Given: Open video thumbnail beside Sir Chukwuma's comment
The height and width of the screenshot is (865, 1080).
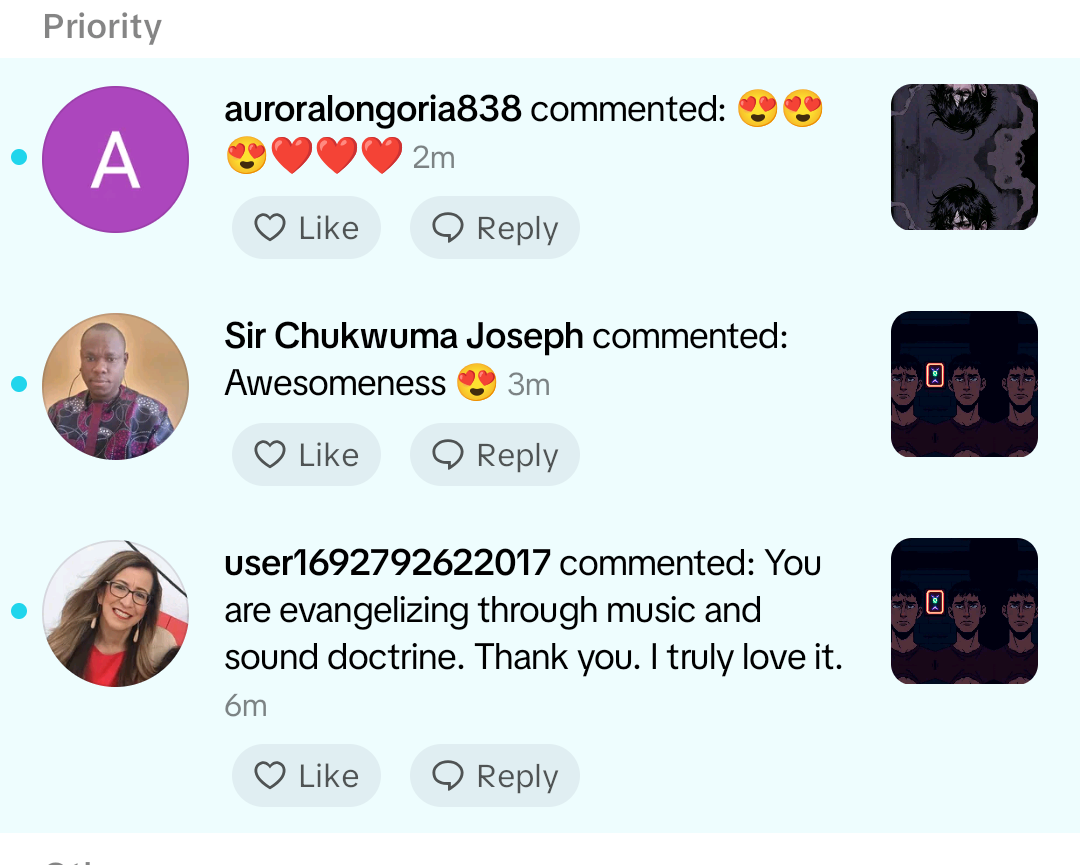Looking at the screenshot, I should [x=964, y=384].
